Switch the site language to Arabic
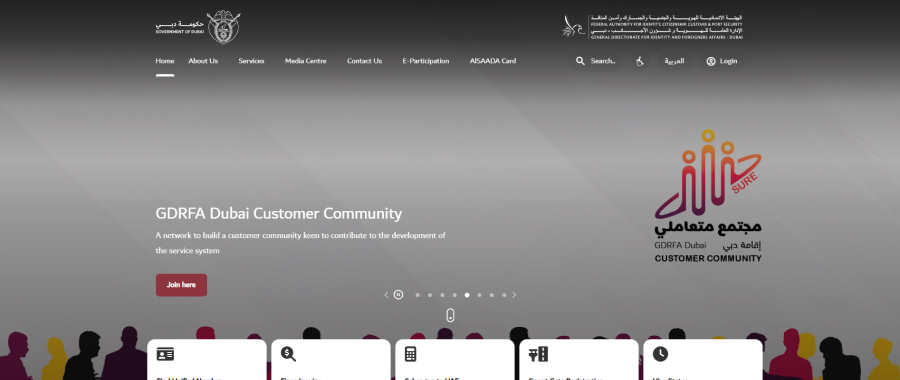This screenshot has height=380, width=900. pyautogui.click(x=674, y=61)
